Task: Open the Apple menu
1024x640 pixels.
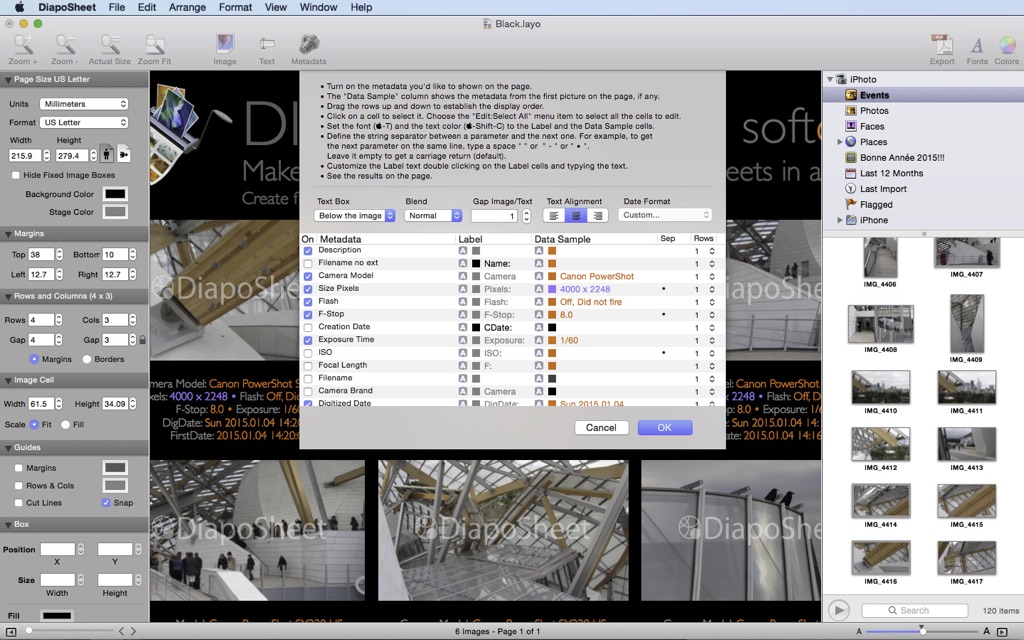Action: [x=20, y=7]
